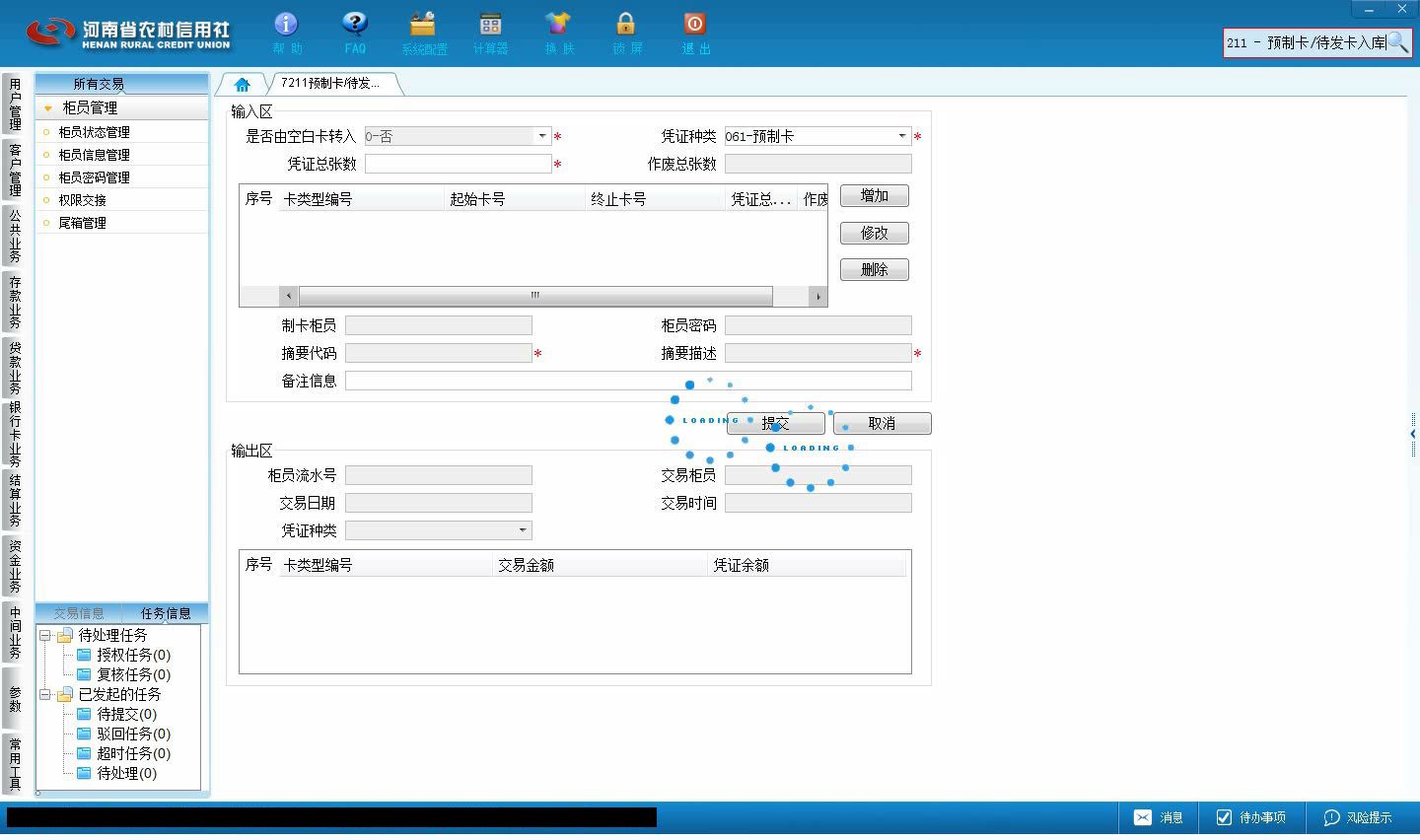Collapse the 柜员管理 section
Screen dimensions: 1420x840
coord(47,108)
